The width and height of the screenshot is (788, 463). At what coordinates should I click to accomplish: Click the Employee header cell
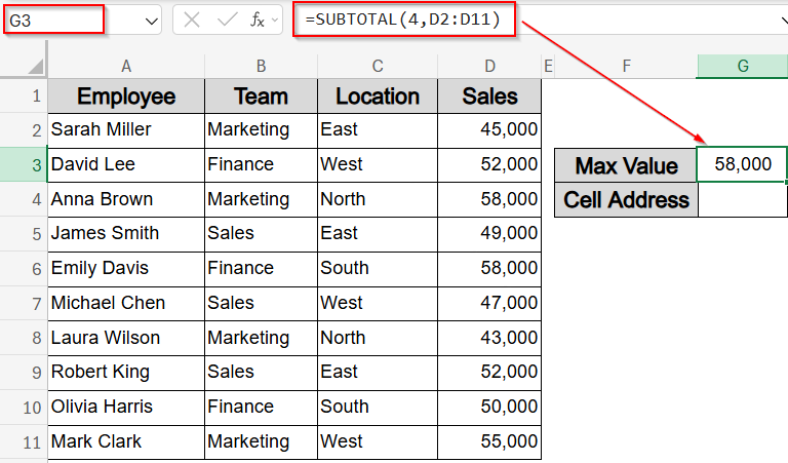pyautogui.click(x=126, y=97)
